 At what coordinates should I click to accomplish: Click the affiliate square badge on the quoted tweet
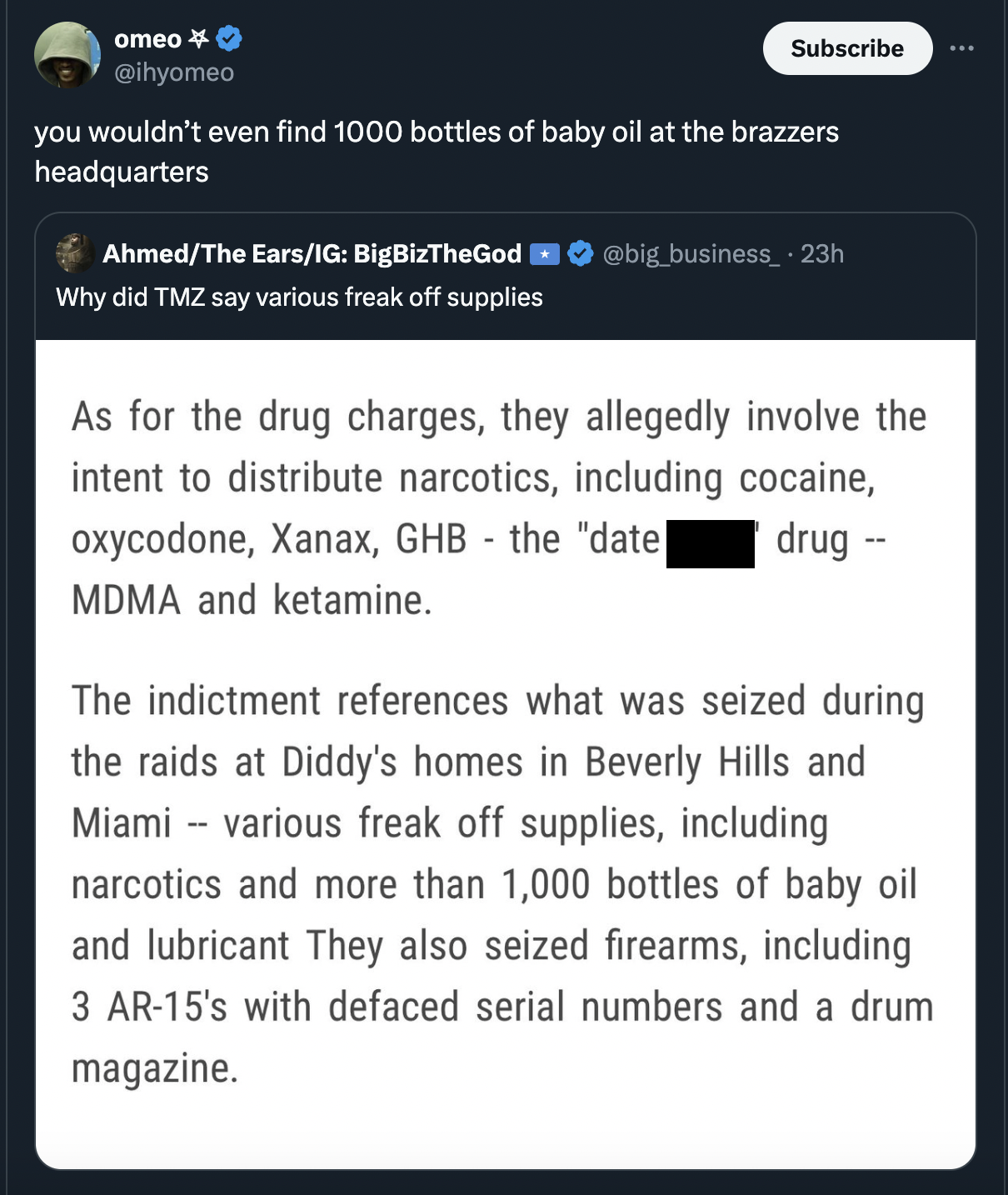(546, 252)
